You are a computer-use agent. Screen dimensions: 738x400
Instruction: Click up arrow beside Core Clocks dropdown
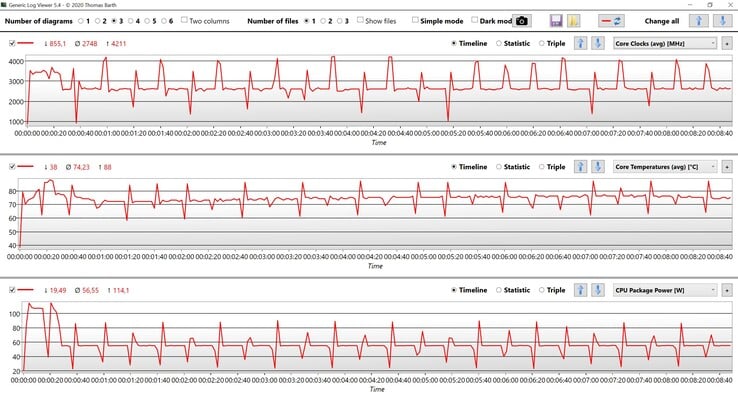580,43
